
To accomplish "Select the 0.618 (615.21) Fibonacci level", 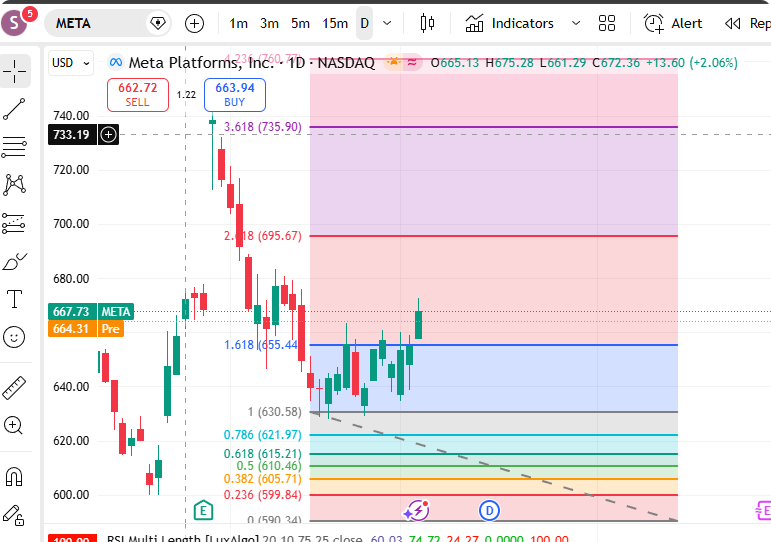I will point(263,453).
